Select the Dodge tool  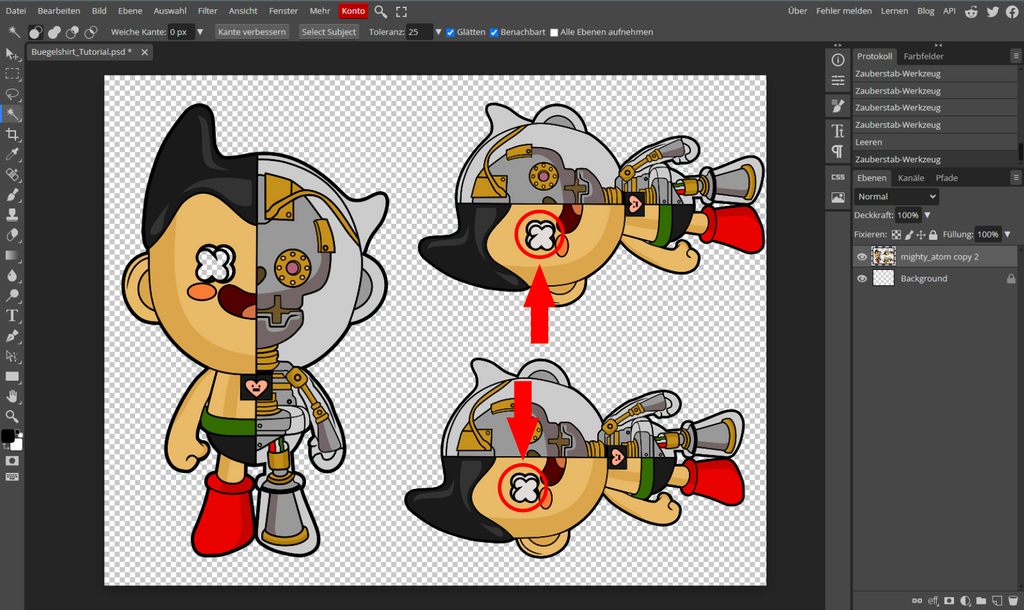click(x=12, y=295)
